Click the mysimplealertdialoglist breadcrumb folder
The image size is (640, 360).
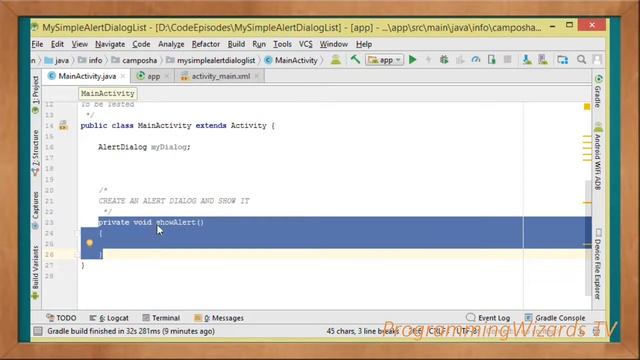211,60
